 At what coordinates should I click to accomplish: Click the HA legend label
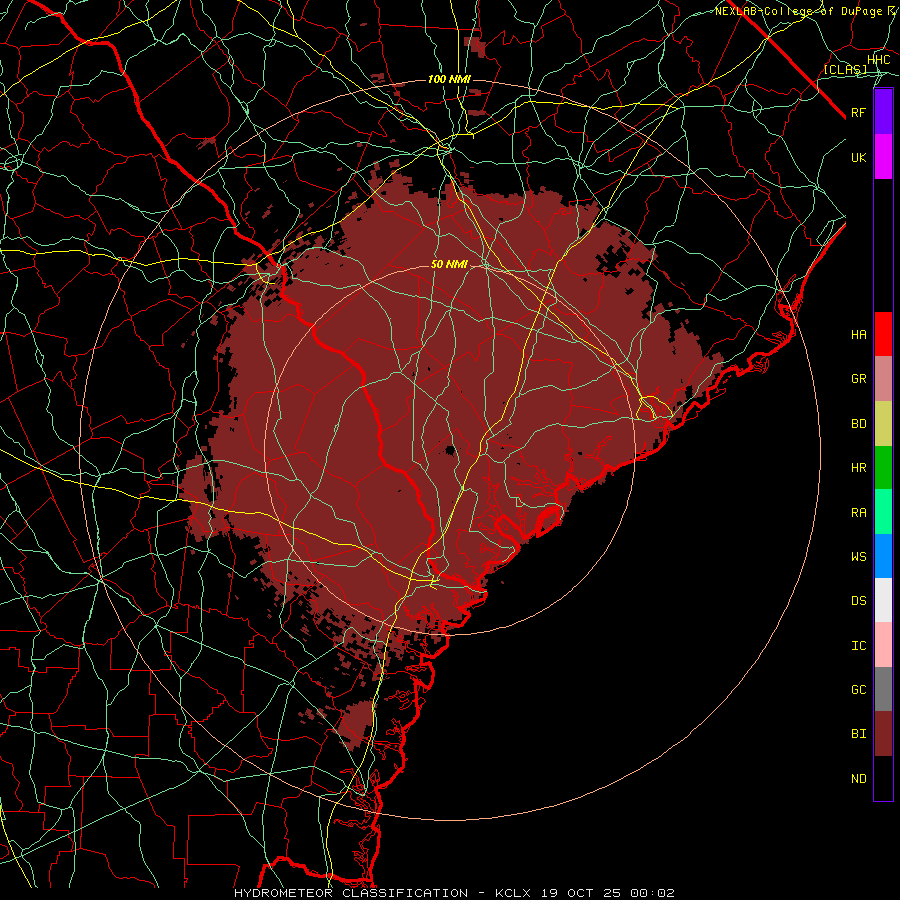(859, 335)
